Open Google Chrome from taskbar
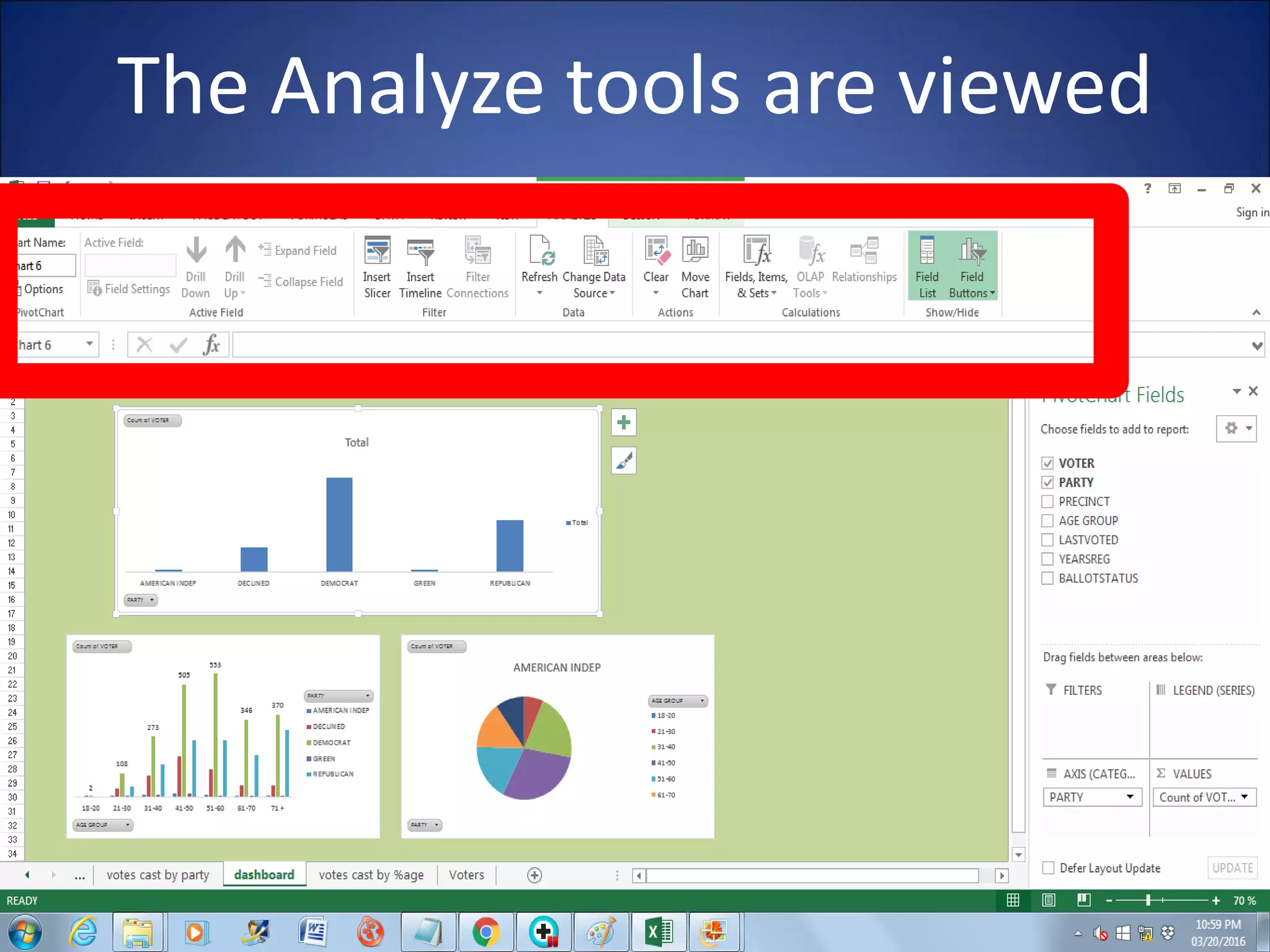 coord(486,932)
